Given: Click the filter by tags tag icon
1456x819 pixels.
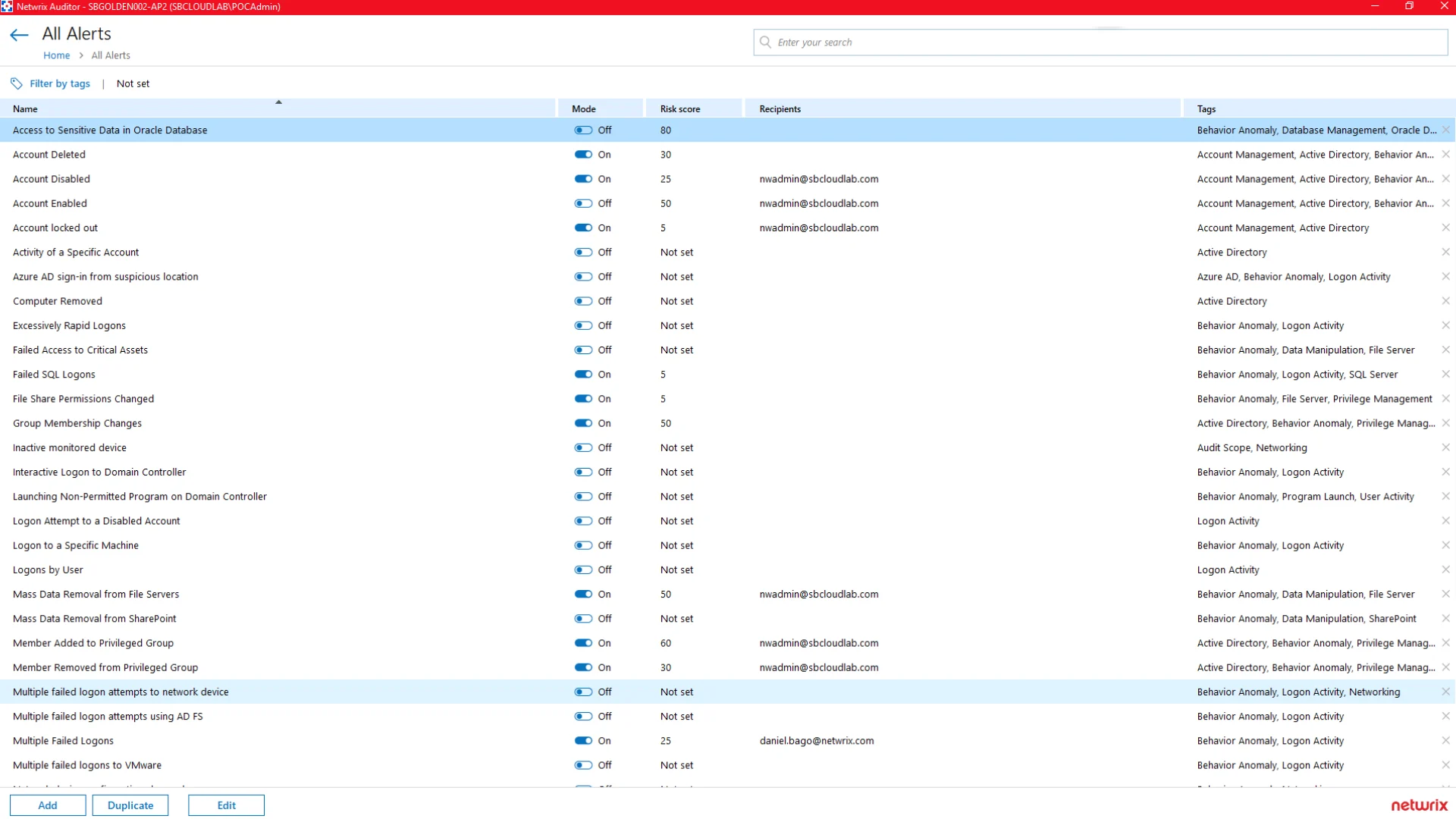Looking at the screenshot, I should tap(17, 83).
